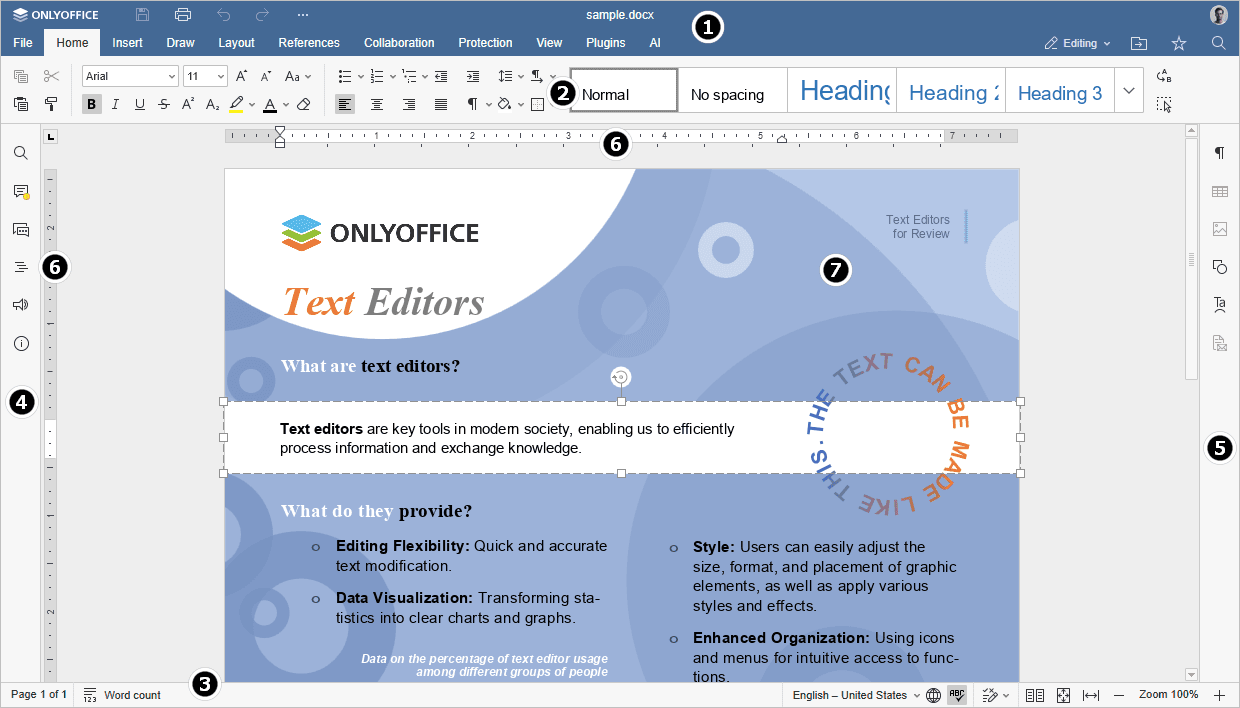Apply the Normal style
This screenshot has width=1240, height=708.
pos(624,90)
